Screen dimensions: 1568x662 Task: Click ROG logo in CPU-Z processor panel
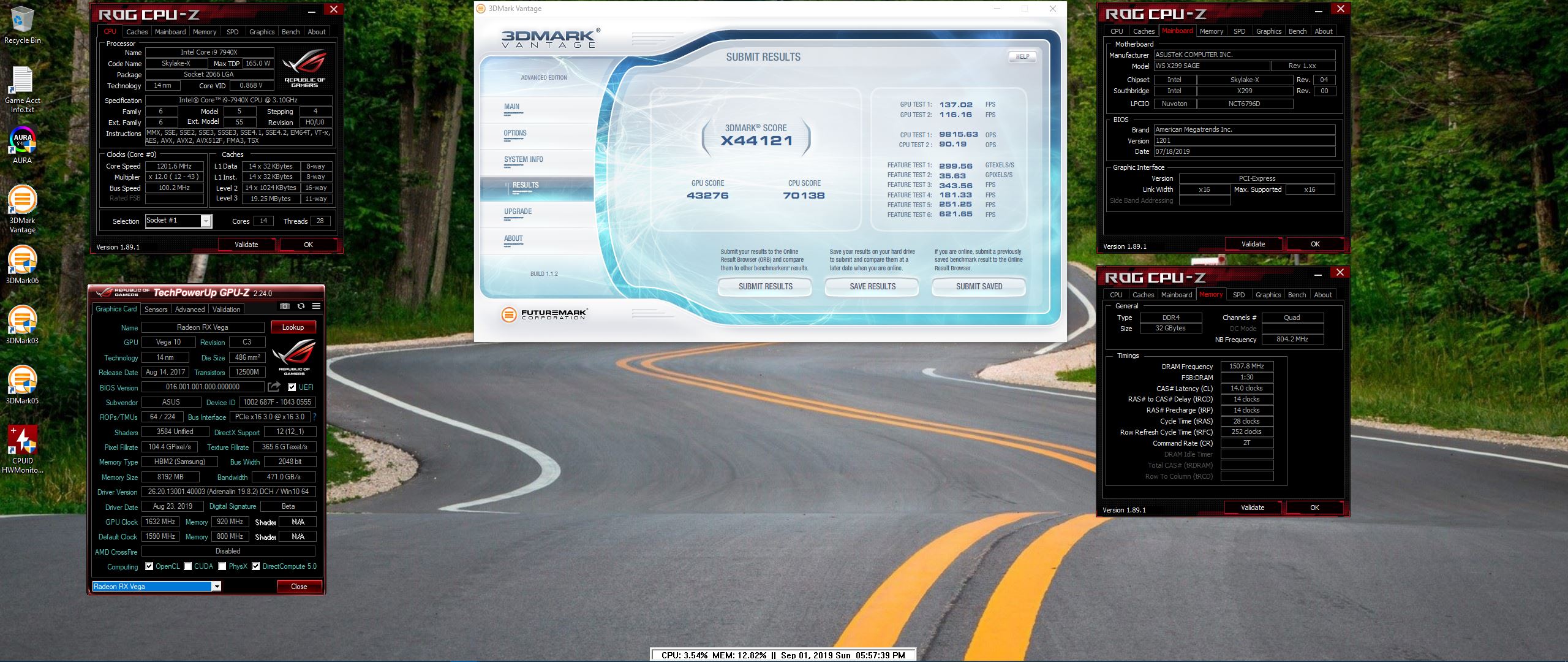coord(304,69)
